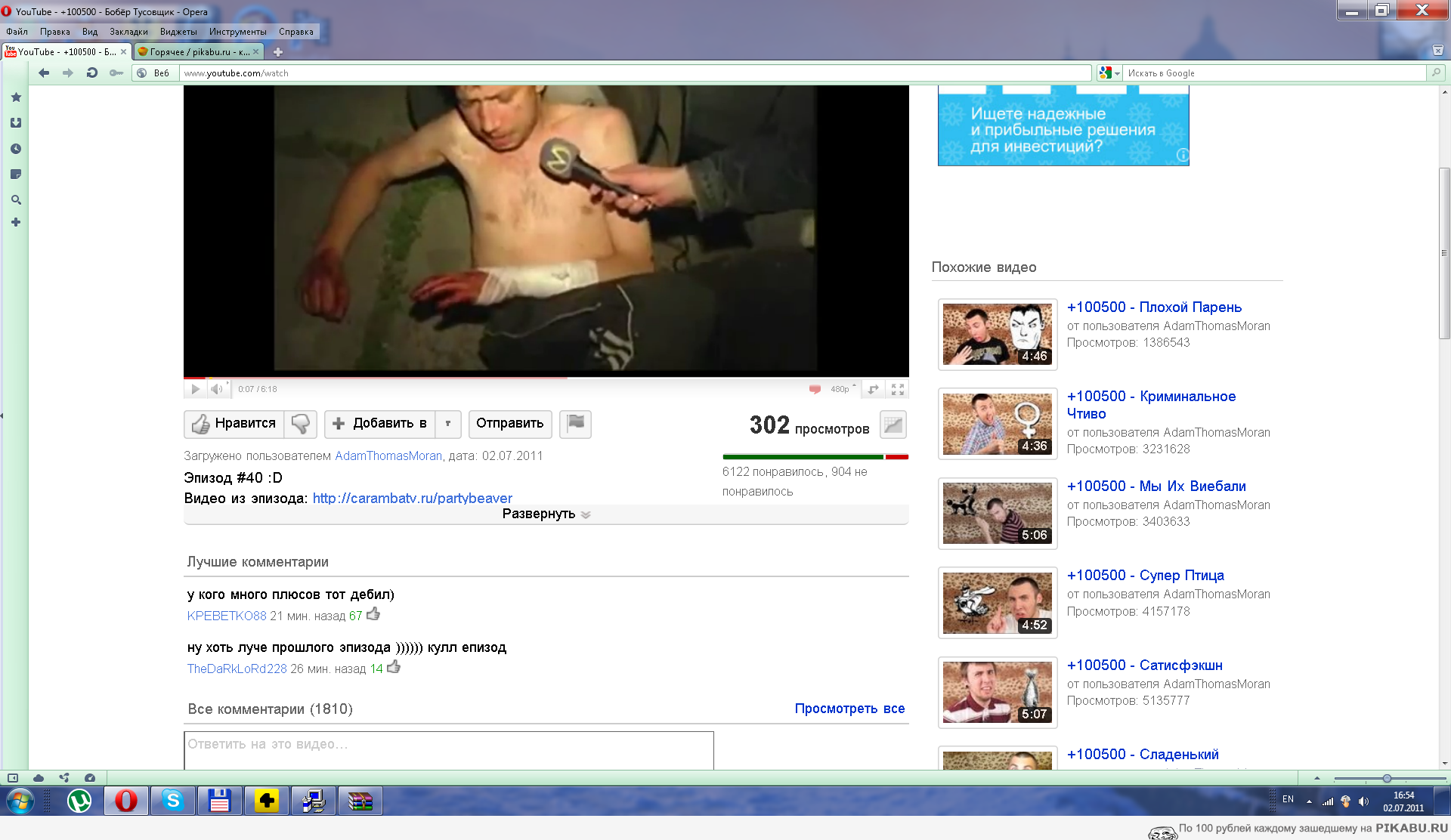The height and width of the screenshot is (840, 1451).
Task: Open the uploader link AdamThomasMoran under the video
Action: point(388,456)
